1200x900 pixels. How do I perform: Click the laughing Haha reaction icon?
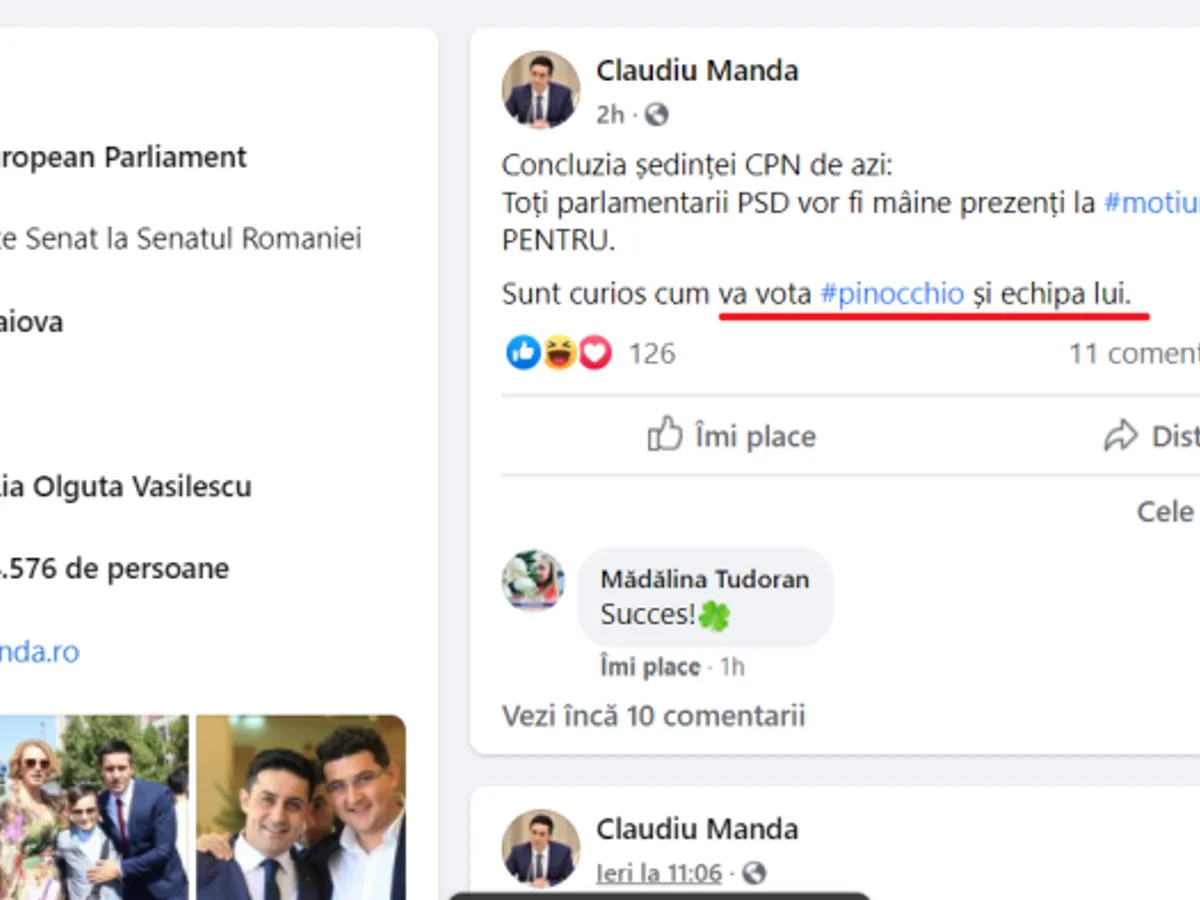tap(559, 352)
